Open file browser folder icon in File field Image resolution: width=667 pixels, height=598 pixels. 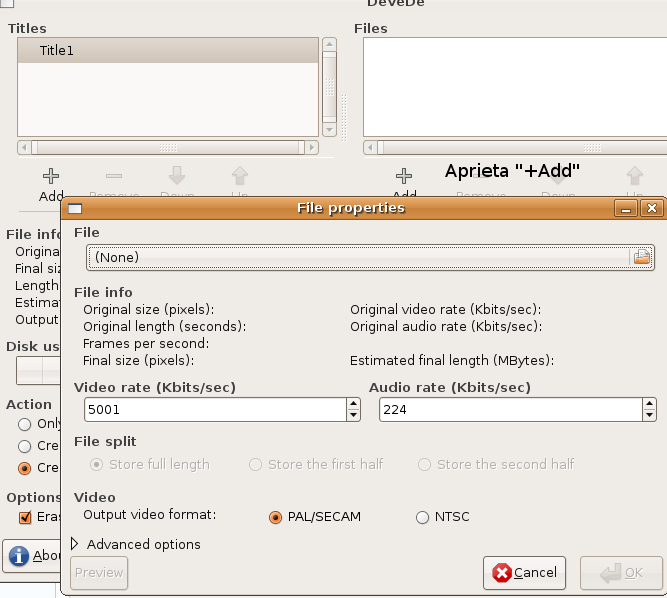point(641,257)
